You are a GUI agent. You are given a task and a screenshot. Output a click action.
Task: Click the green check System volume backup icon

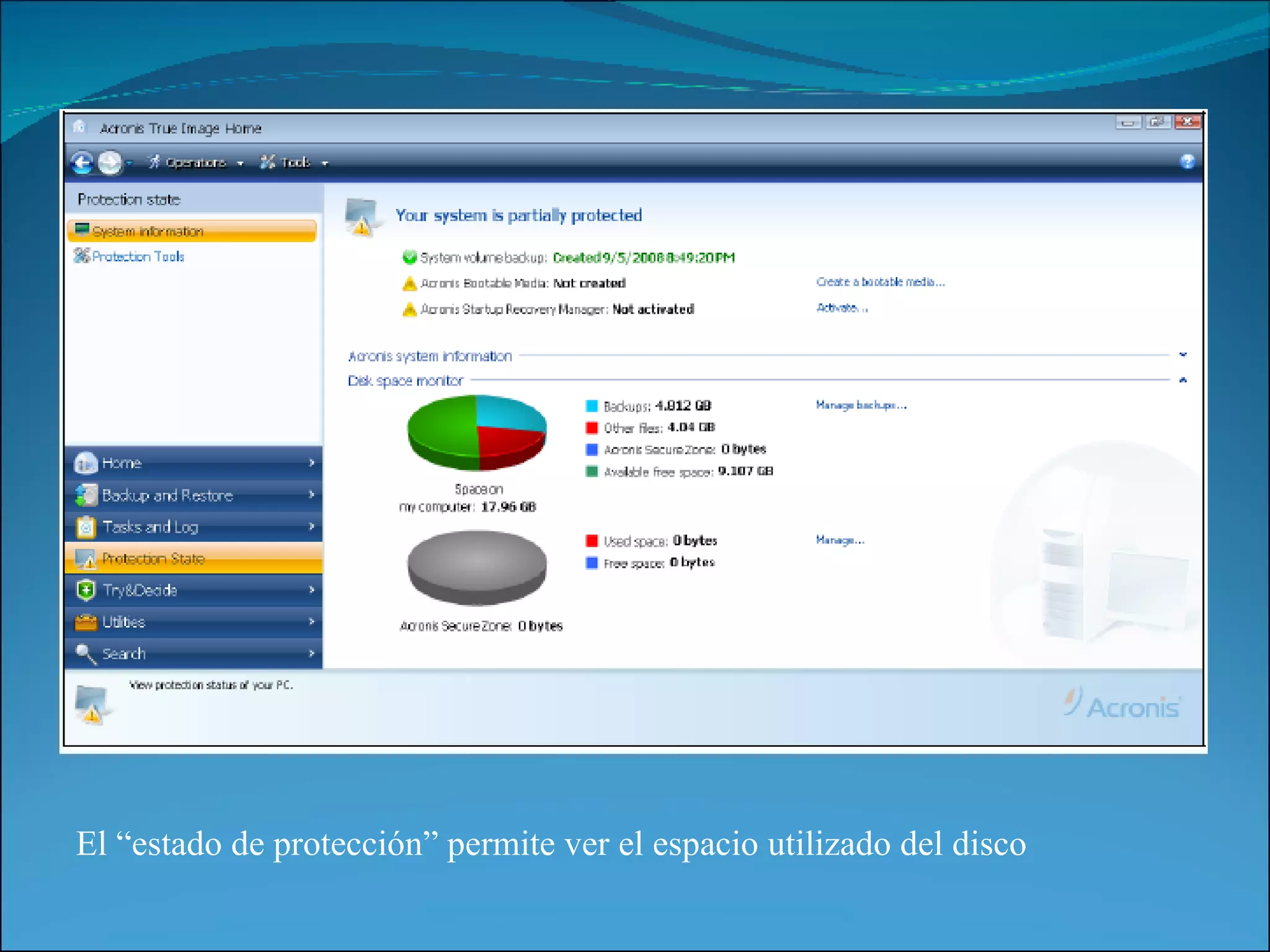click(x=409, y=257)
